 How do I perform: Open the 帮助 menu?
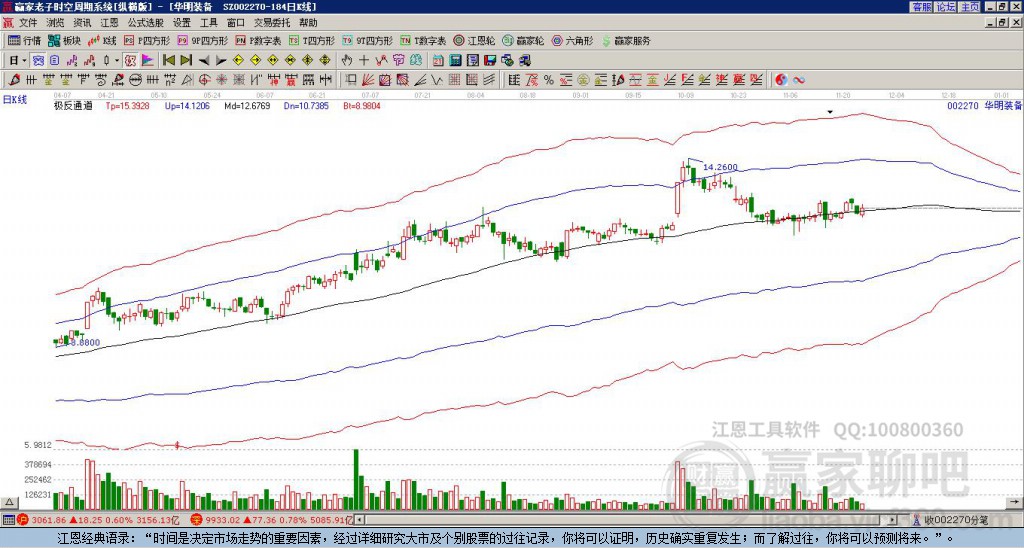(308, 23)
